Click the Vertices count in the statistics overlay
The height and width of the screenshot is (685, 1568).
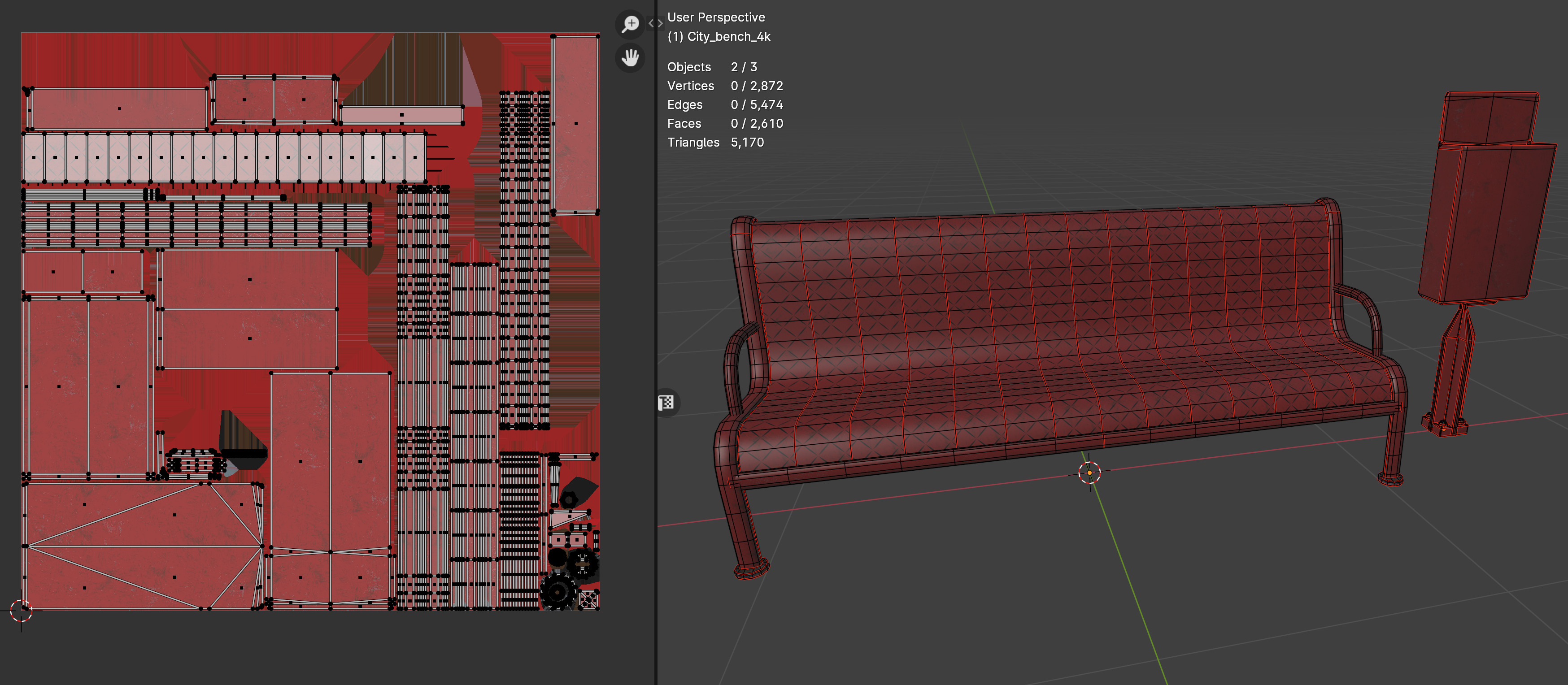click(757, 86)
